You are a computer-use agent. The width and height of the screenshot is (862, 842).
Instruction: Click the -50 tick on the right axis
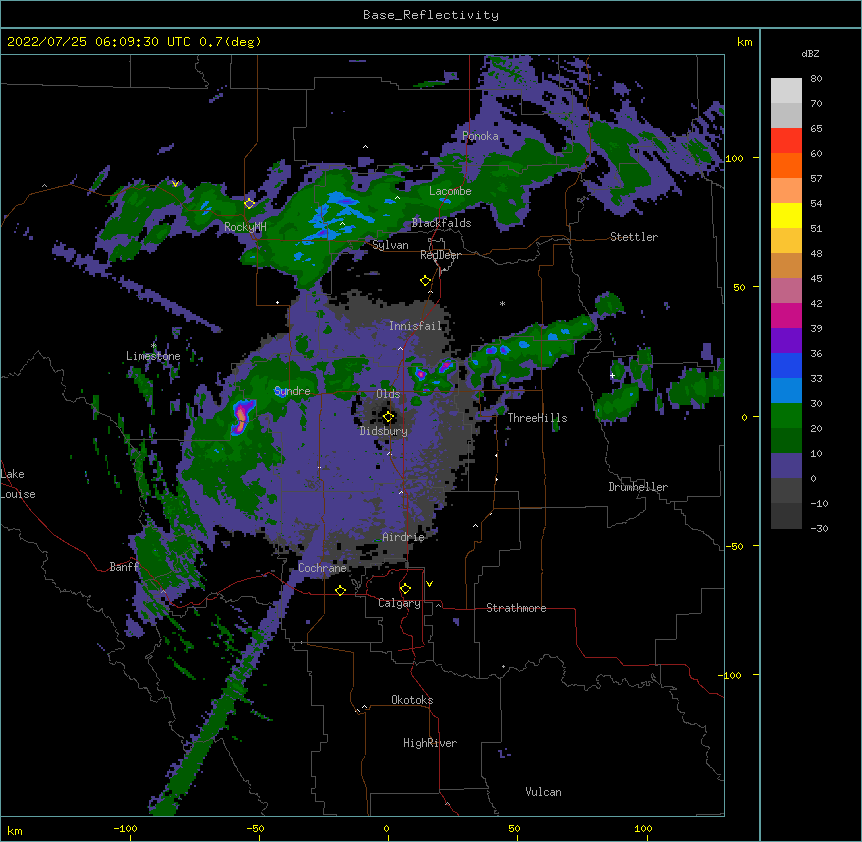pos(734,546)
